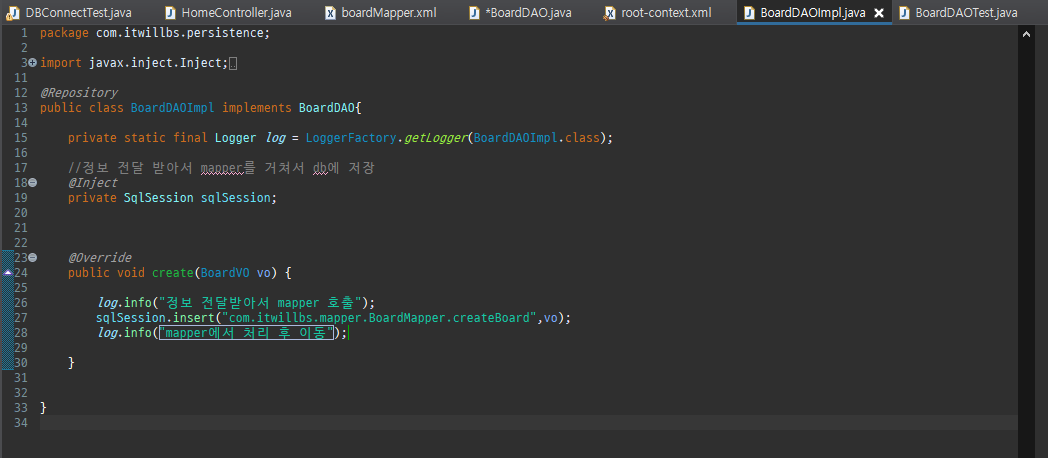Screen dimensions: 1048x458
Task: Click the BoardDAOImpl.java file icon
Action: [x=749, y=13]
